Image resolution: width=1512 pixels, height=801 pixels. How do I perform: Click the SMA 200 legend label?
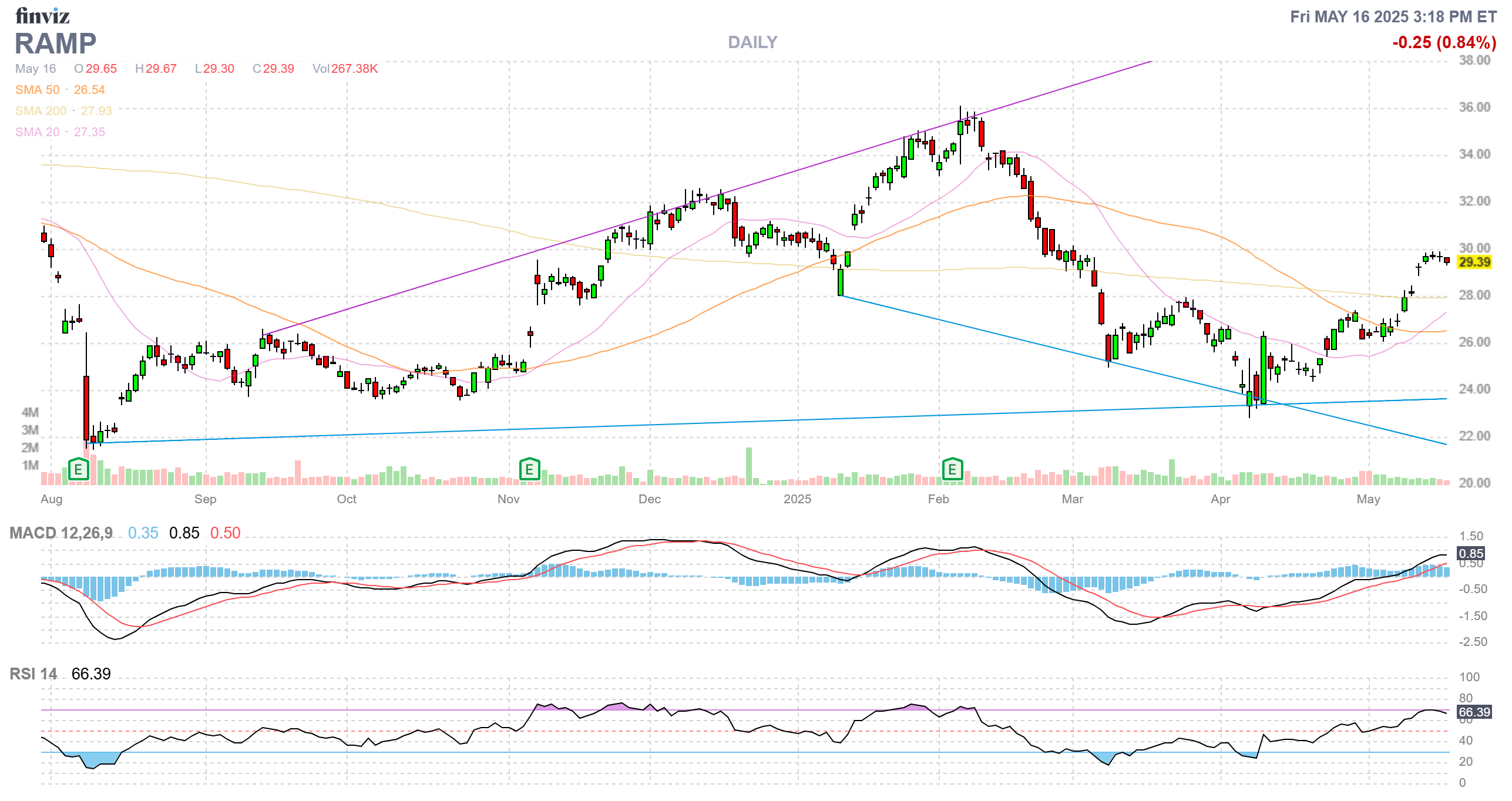coord(41,111)
